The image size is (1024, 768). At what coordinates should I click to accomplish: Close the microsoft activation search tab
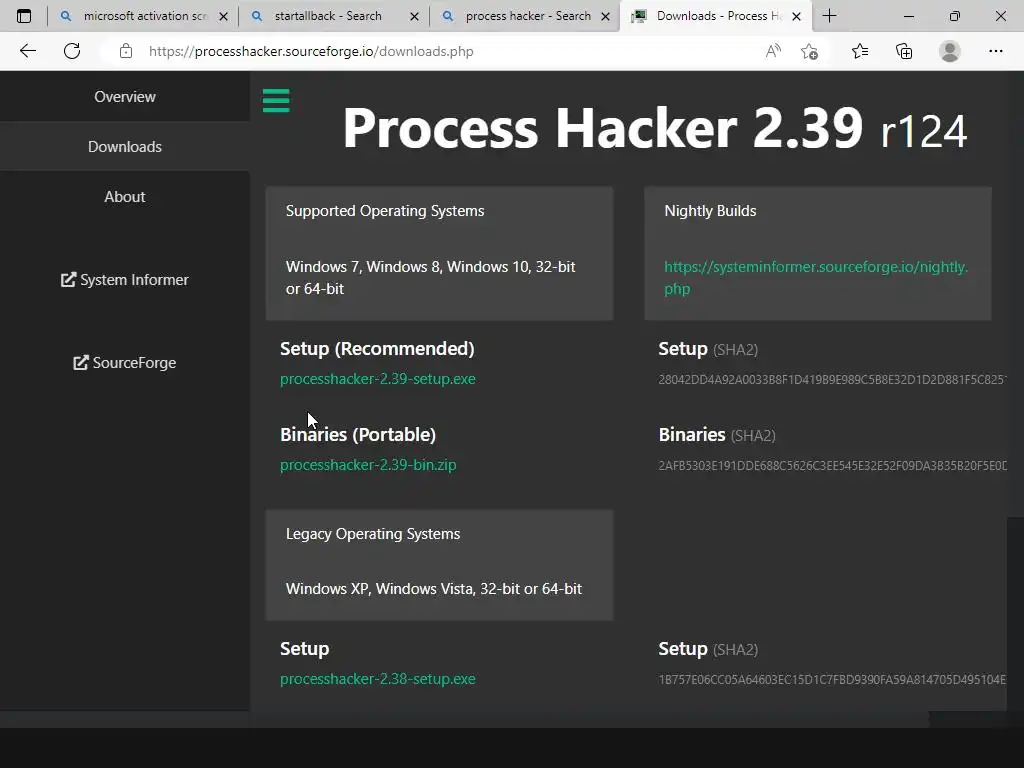point(223,16)
